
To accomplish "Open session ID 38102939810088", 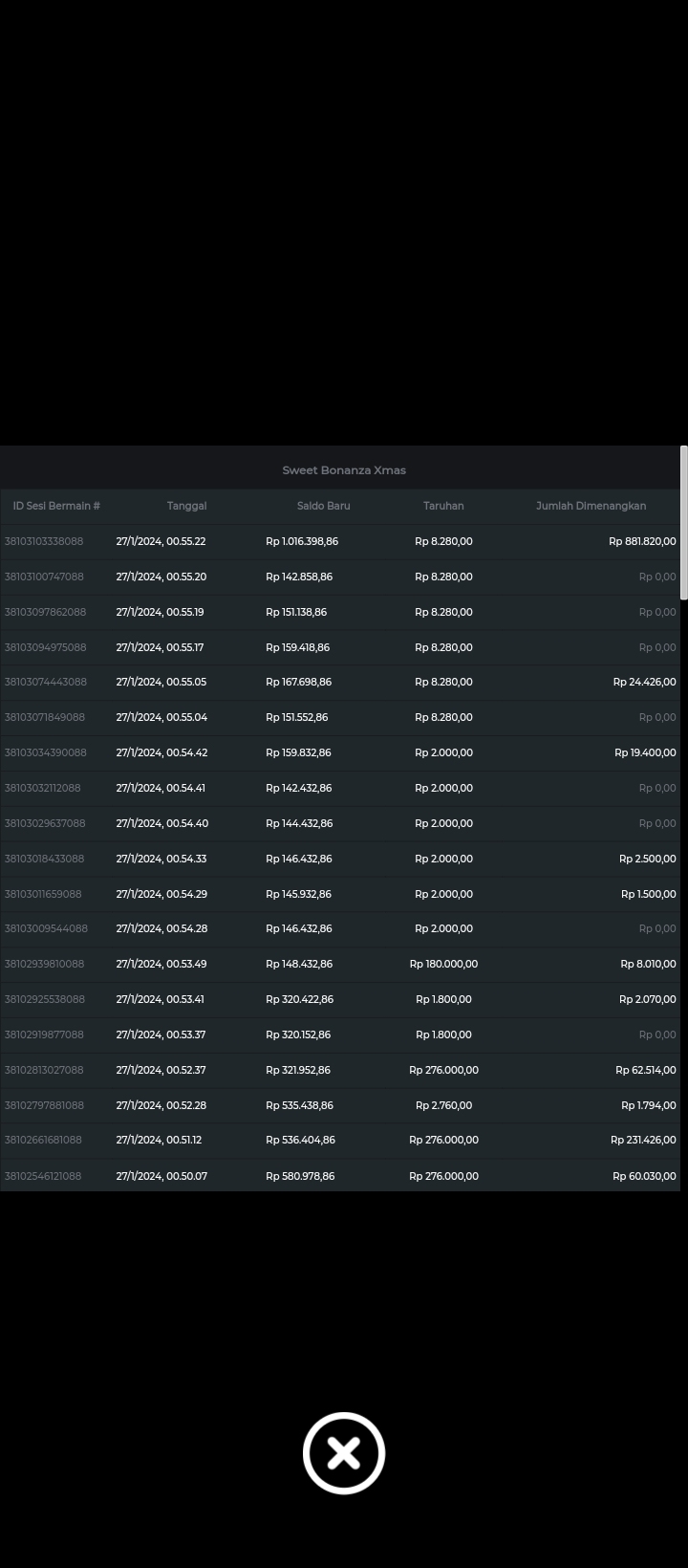I will click(44, 964).
